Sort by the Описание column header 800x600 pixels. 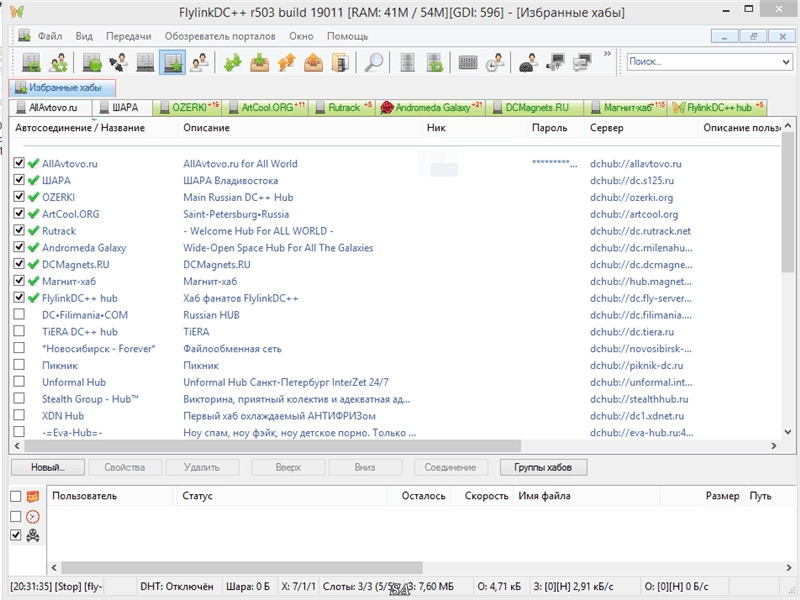tap(299, 128)
